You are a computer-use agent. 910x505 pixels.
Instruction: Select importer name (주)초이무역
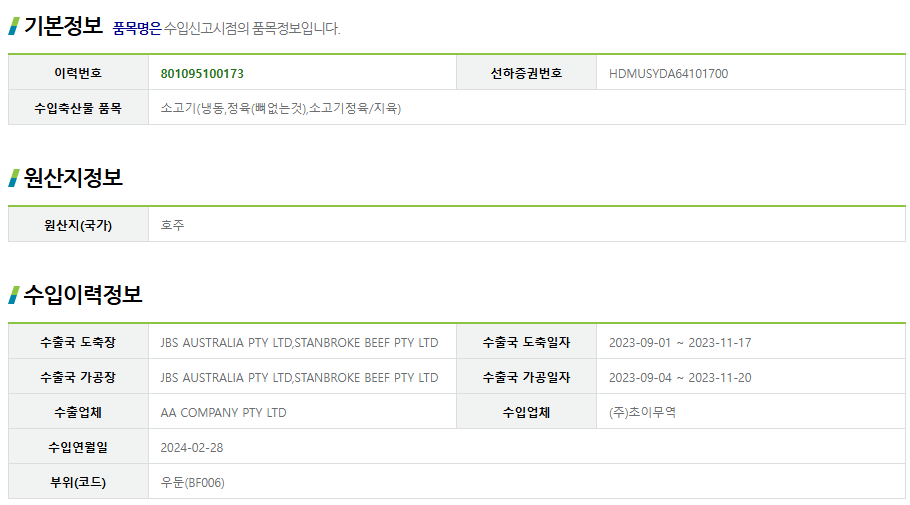tap(642, 412)
